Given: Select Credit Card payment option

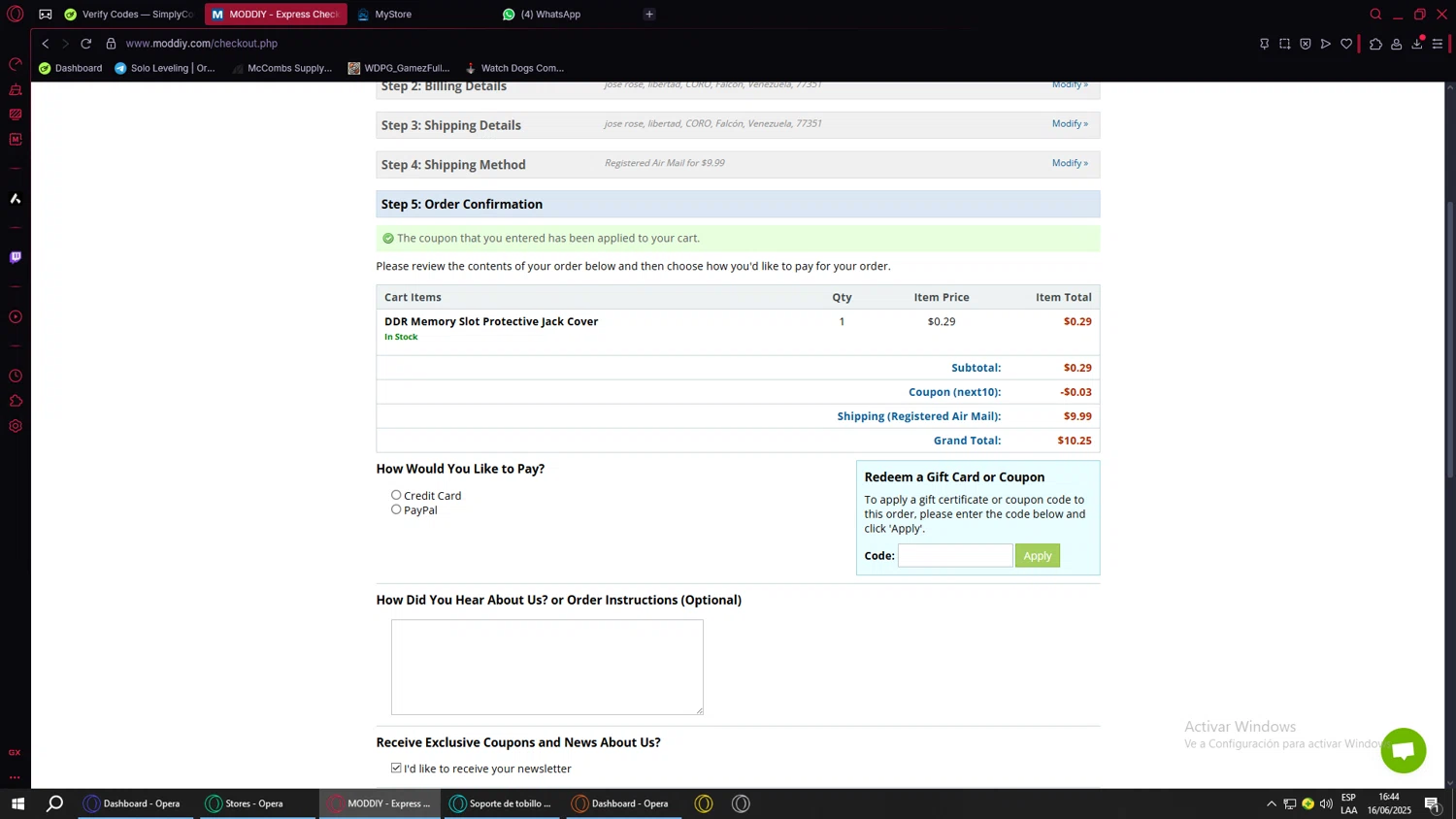Looking at the screenshot, I should pos(396,495).
